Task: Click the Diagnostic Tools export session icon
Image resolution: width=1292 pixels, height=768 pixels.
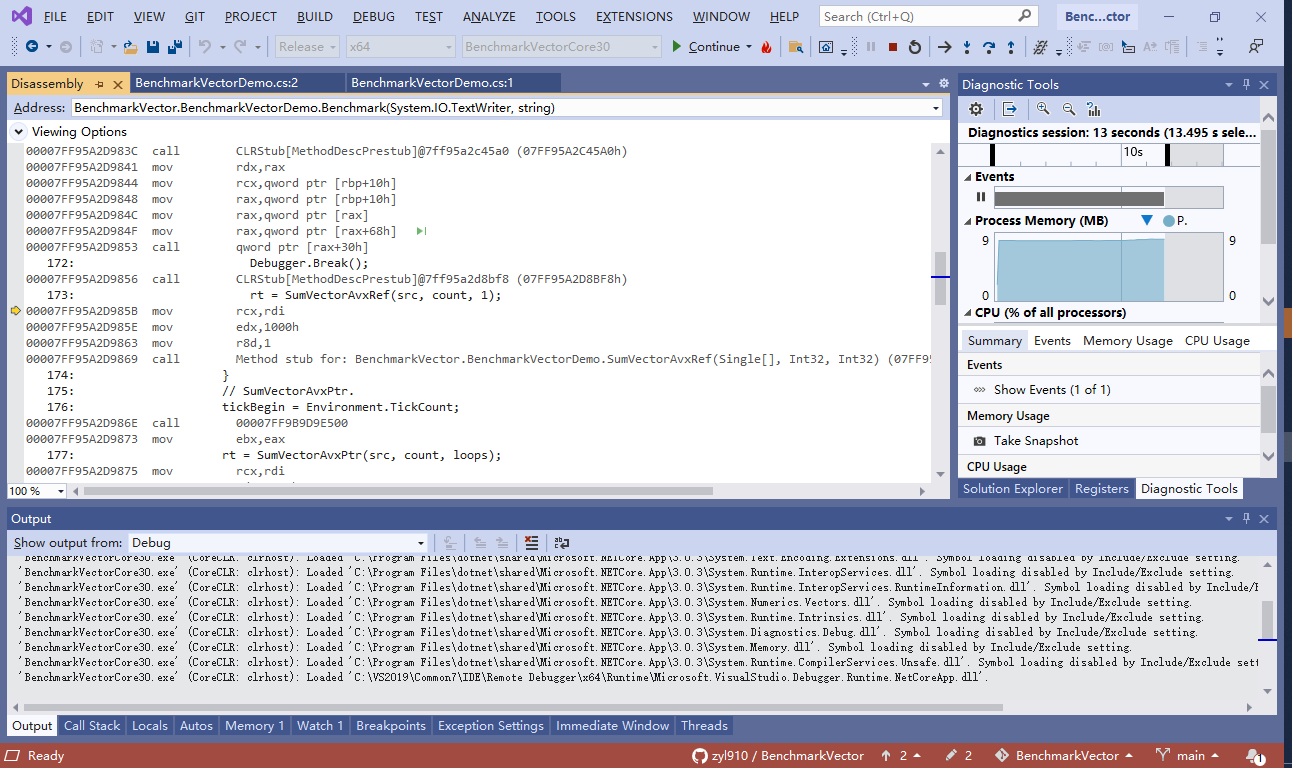Action: pos(1010,109)
